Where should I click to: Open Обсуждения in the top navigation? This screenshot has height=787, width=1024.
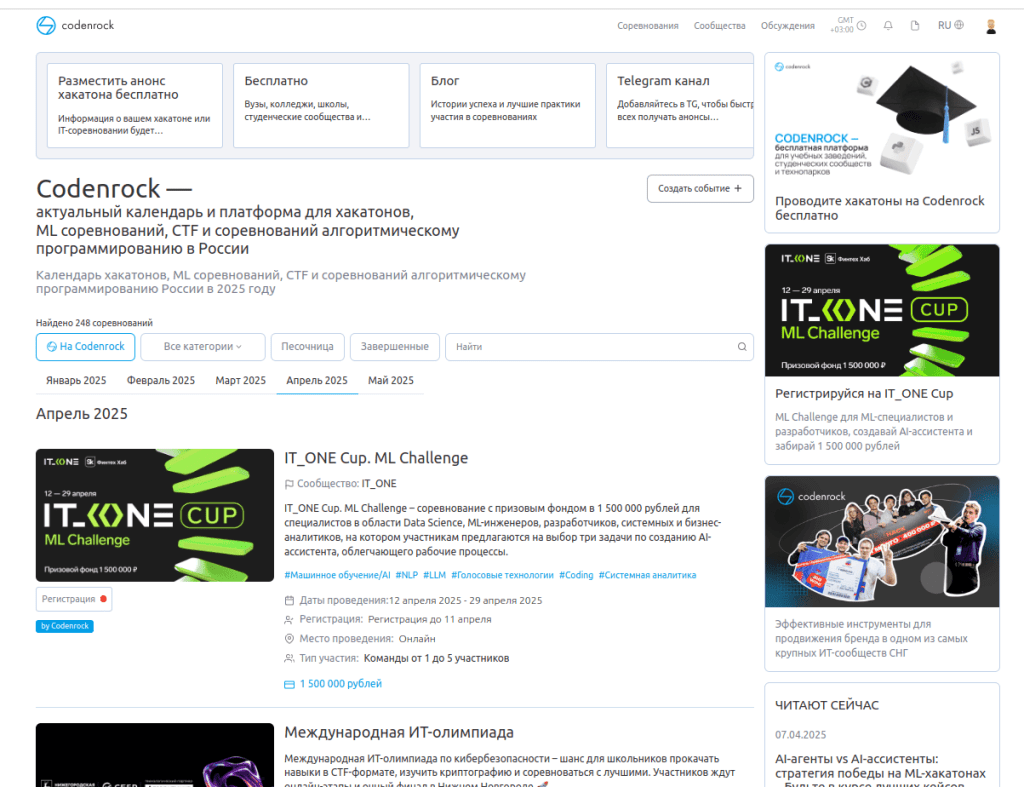(788, 25)
